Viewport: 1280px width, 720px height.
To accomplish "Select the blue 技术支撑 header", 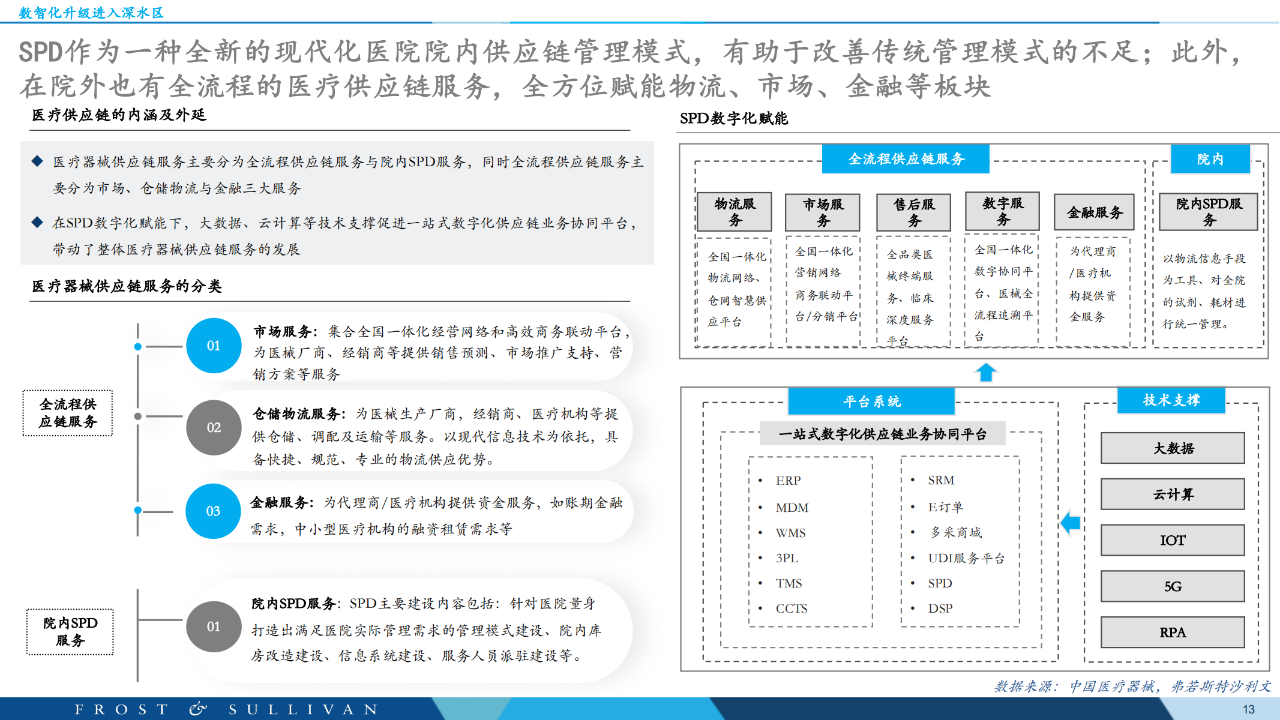I will pyautogui.click(x=1171, y=400).
